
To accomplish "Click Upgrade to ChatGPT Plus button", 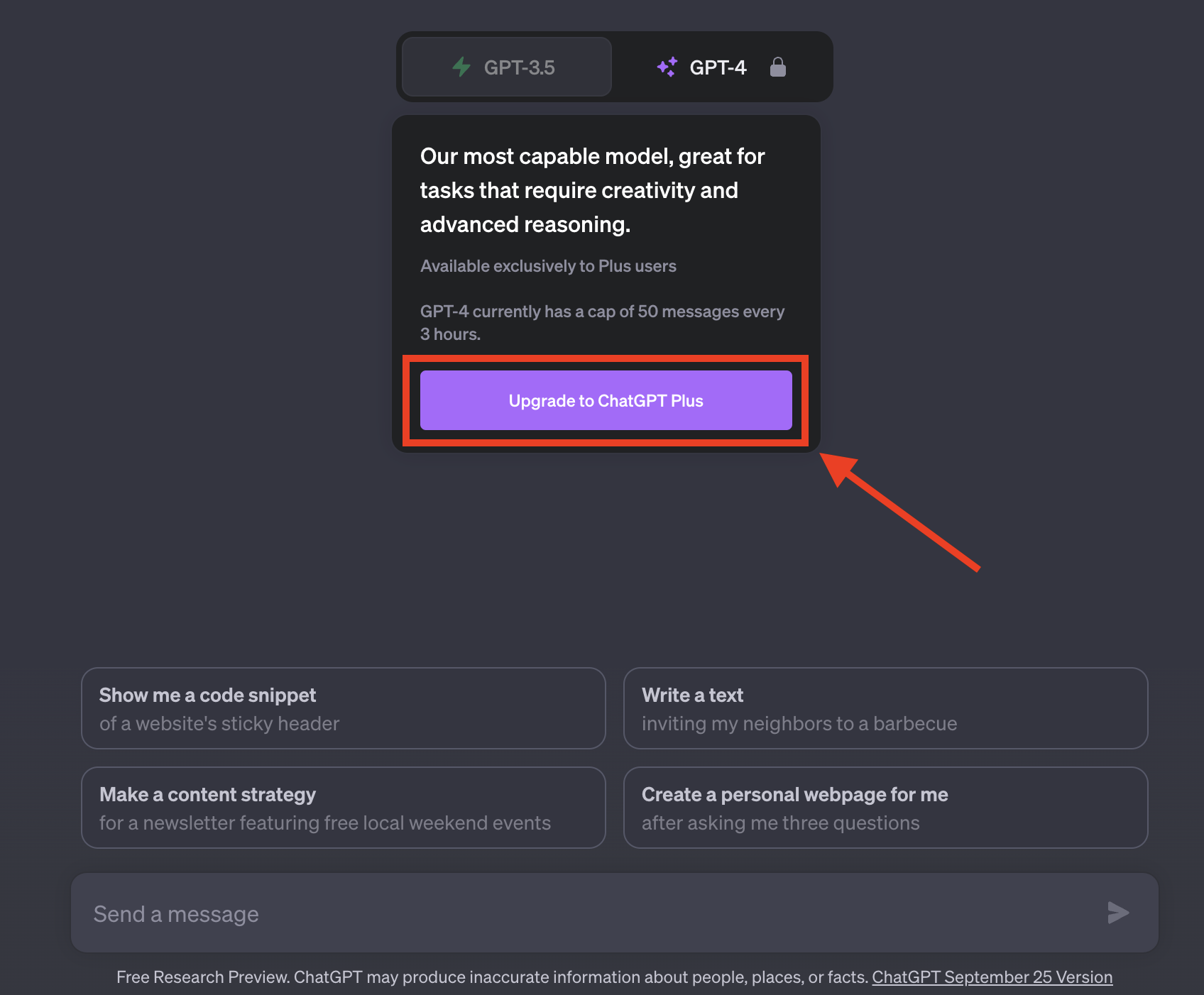I will (606, 400).
